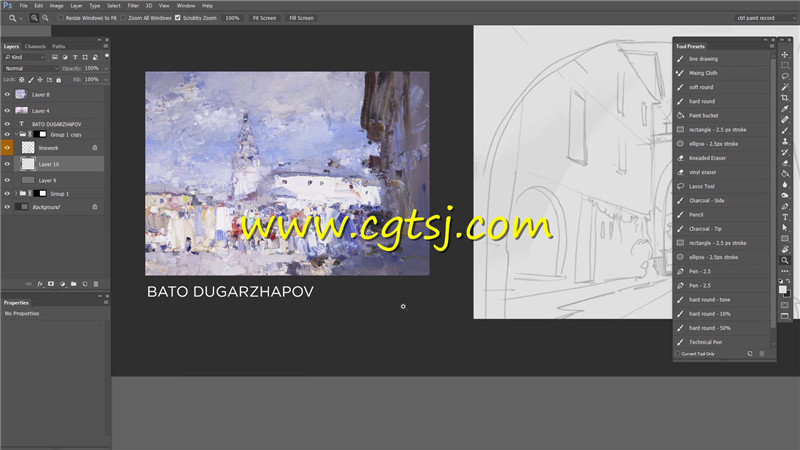
Task: Open the Kind filter dropdown in Layers
Action: pyautogui.click(x=24, y=57)
